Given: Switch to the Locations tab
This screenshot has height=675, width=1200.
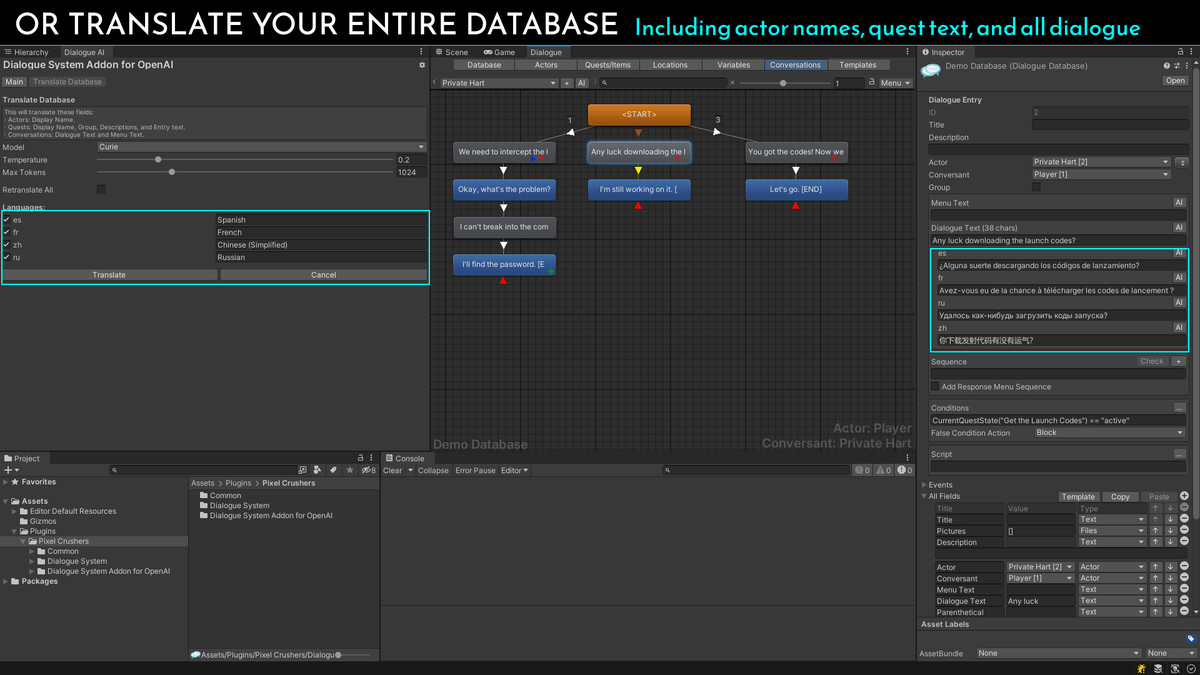Looking at the screenshot, I should (x=670, y=65).
